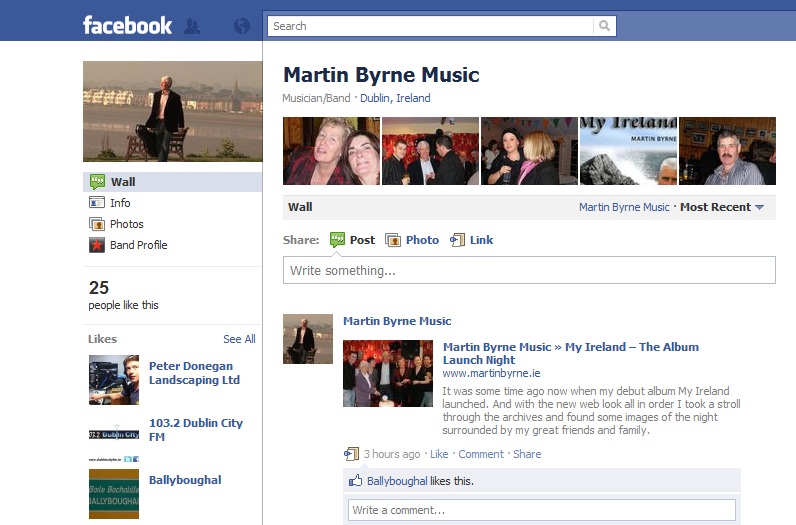Click the Write a comment field
796x525 pixels.
pyautogui.click(x=542, y=510)
